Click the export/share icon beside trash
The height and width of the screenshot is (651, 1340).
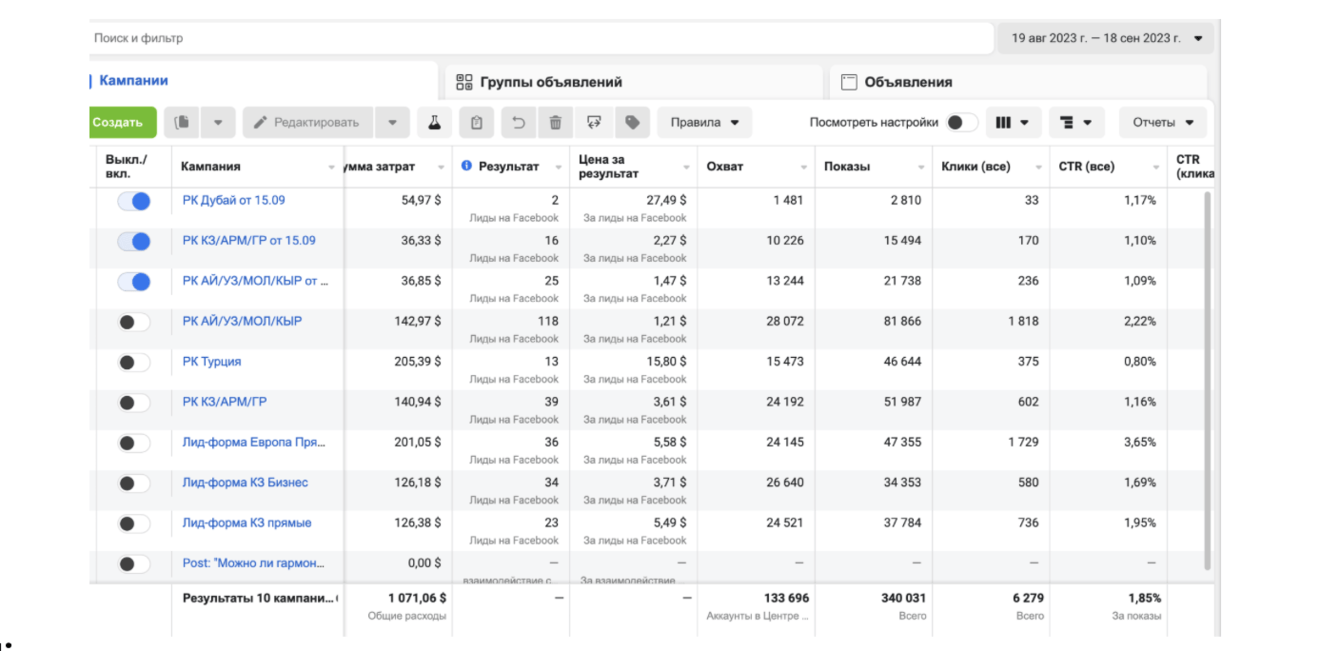coord(594,123)
